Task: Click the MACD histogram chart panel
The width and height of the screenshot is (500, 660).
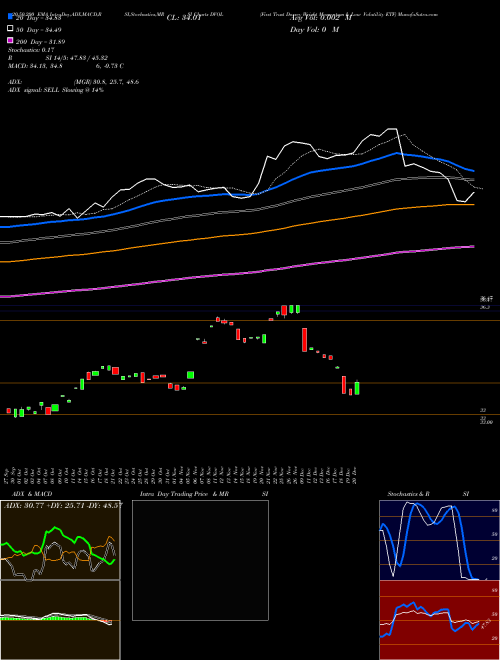Action: (60, 620)
